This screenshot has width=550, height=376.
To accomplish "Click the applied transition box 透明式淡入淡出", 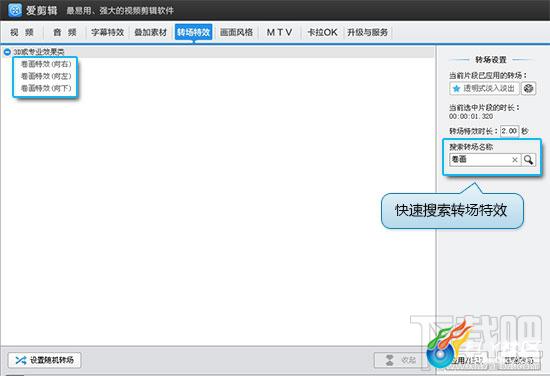I will point(484,88).
